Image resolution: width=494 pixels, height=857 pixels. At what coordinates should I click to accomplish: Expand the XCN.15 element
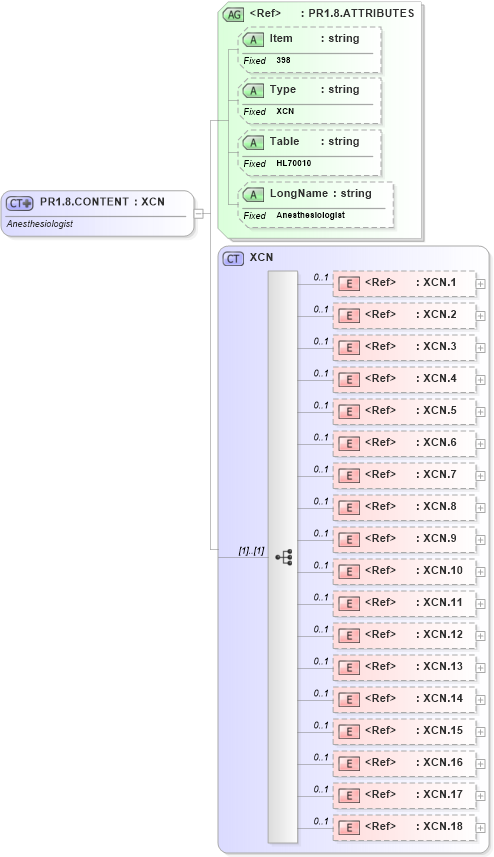coord(480,732)
